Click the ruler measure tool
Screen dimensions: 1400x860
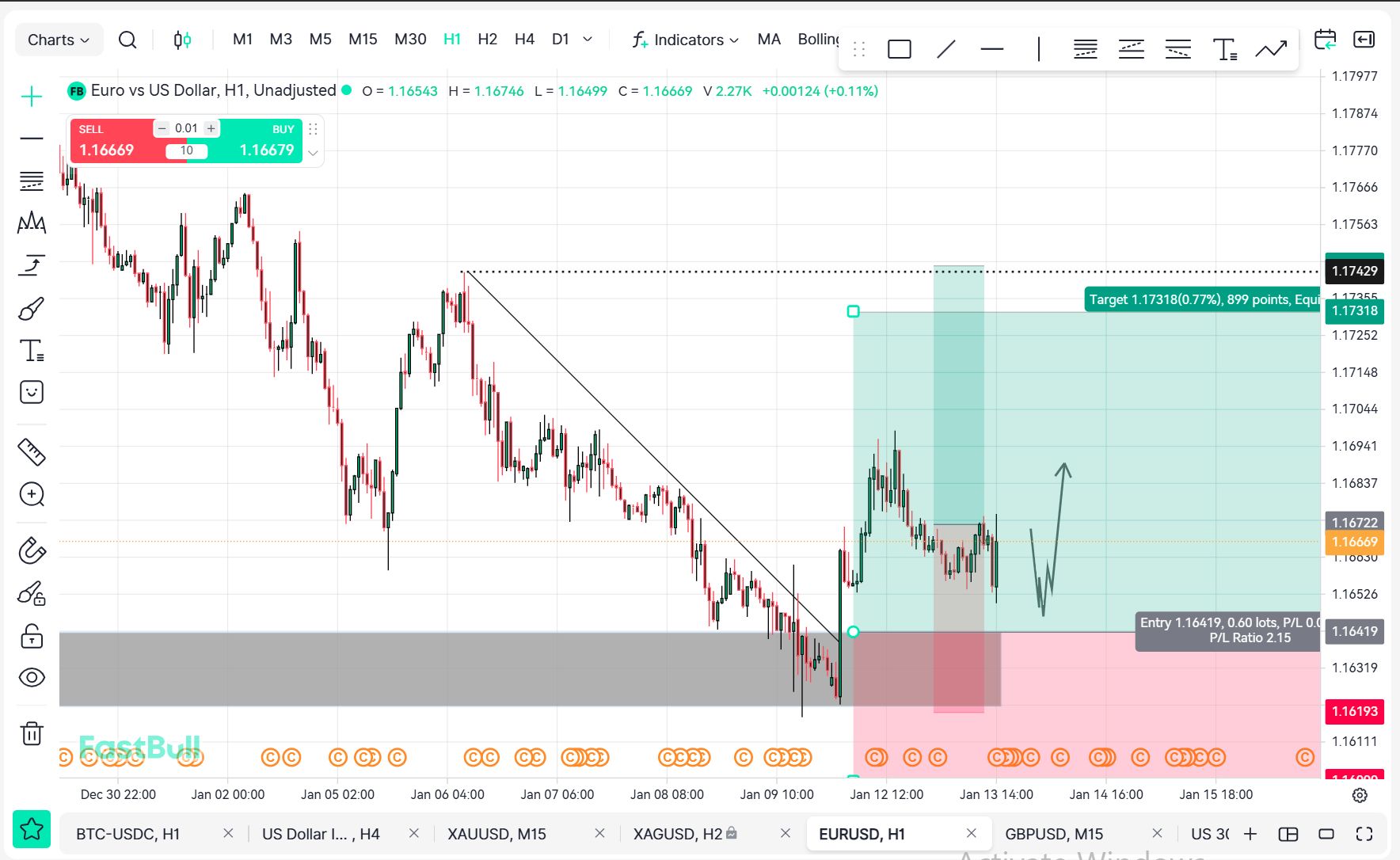pos(32,452)
